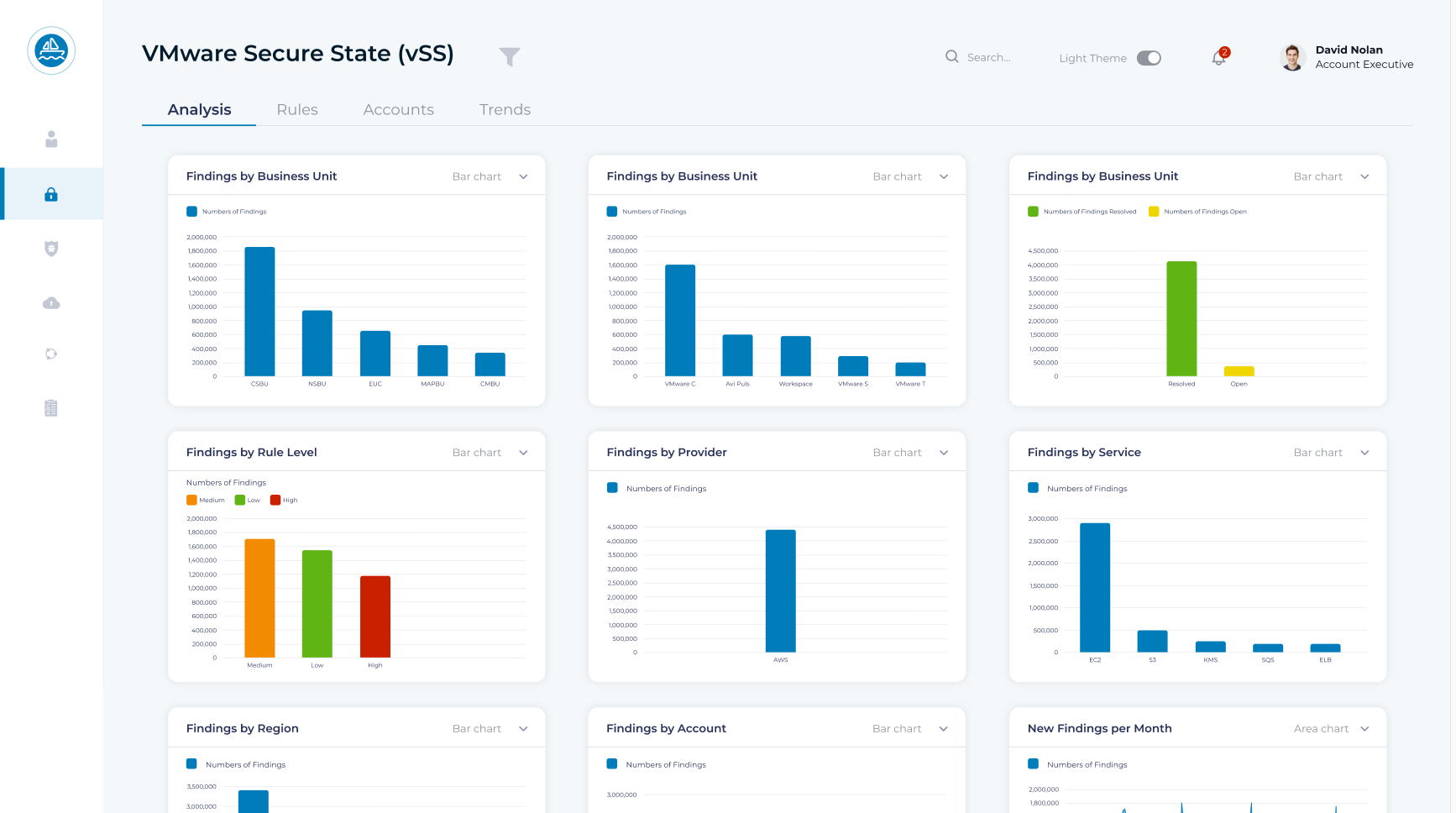Switch to the Rules tab
The height and width of the screenshot is (813, 1456).
pyautogui.click(x=297, y=110)
